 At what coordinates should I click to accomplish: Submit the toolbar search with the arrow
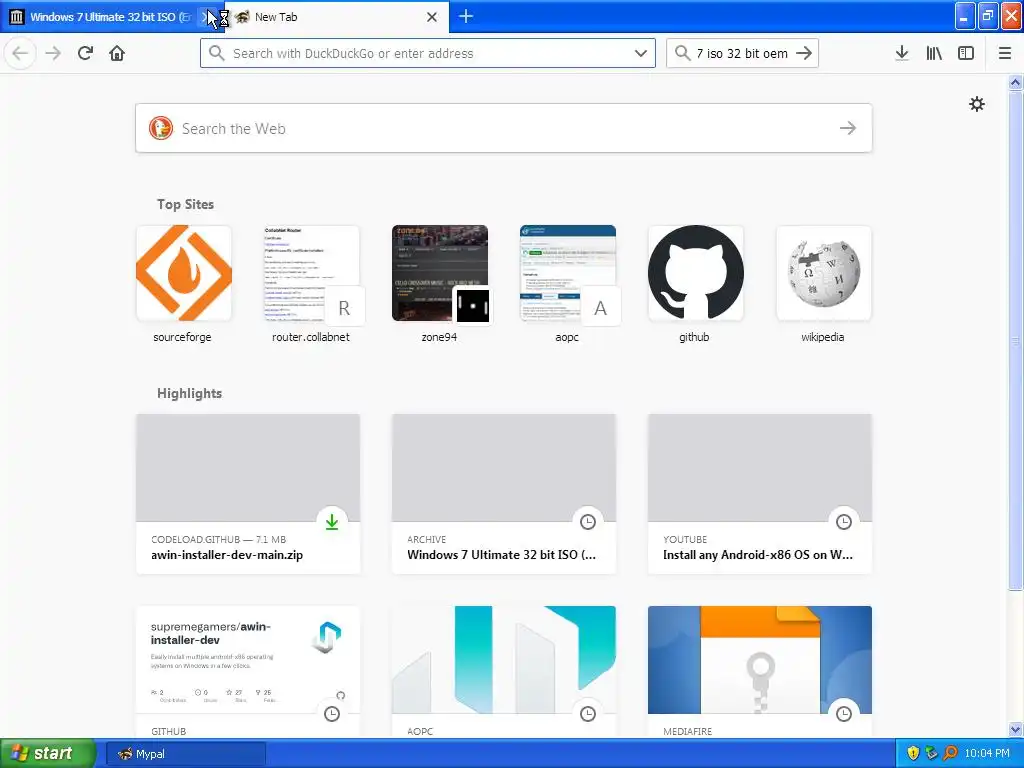[805, 53]
